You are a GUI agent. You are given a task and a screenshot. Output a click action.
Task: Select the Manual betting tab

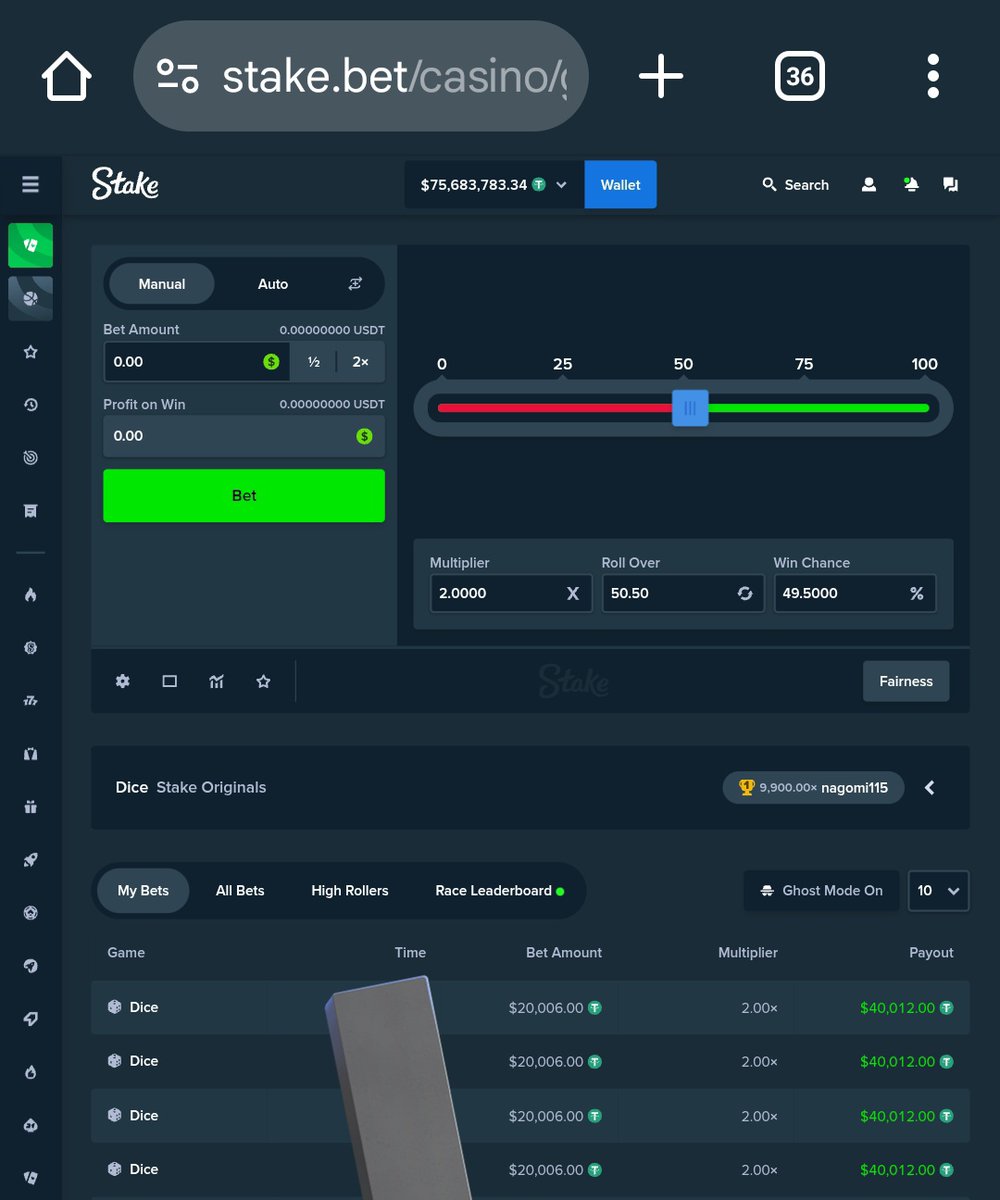point(162,284)
